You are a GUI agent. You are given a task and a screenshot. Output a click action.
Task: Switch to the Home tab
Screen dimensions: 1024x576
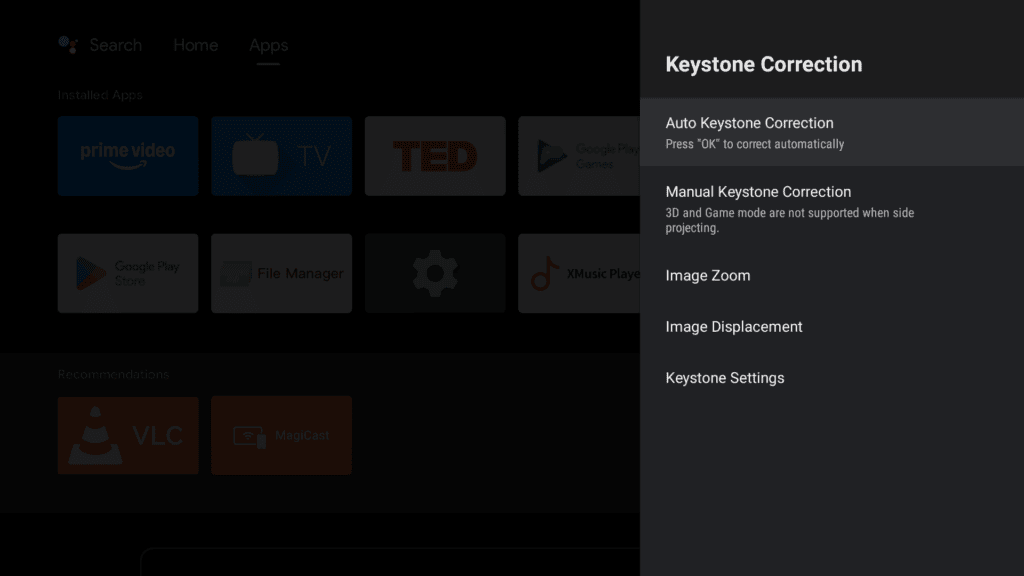pos(195,45)
